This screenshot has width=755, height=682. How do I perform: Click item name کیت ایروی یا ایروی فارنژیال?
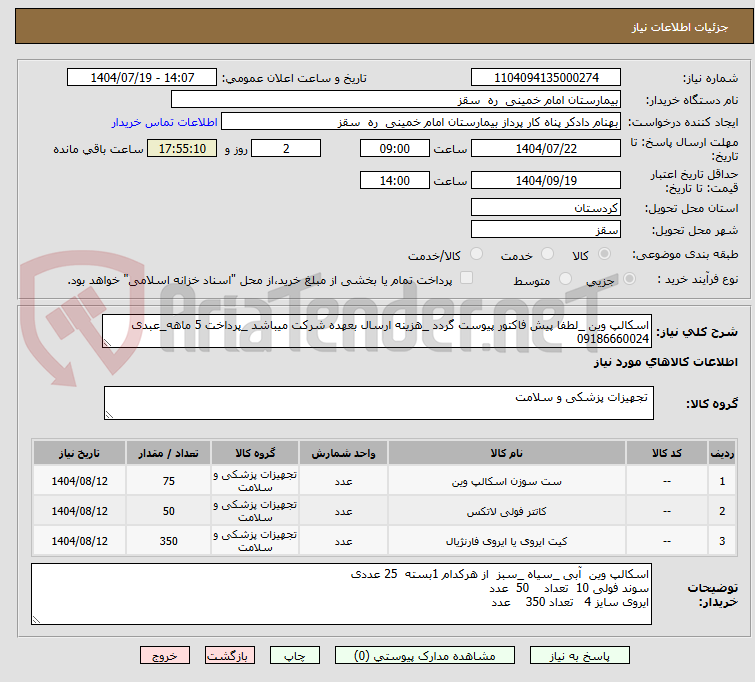coord(507,541)
